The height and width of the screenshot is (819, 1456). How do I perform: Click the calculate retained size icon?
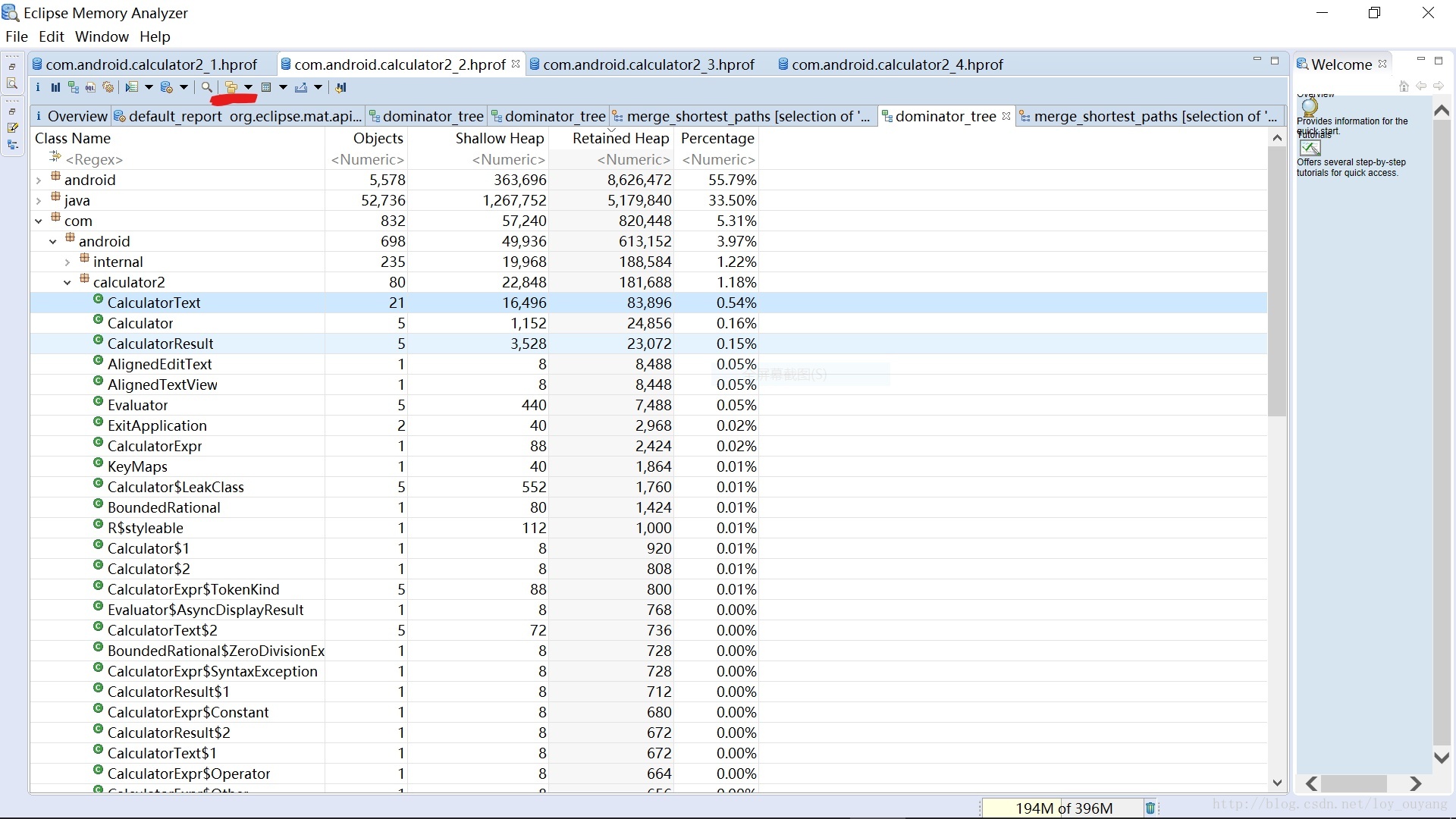266,88
